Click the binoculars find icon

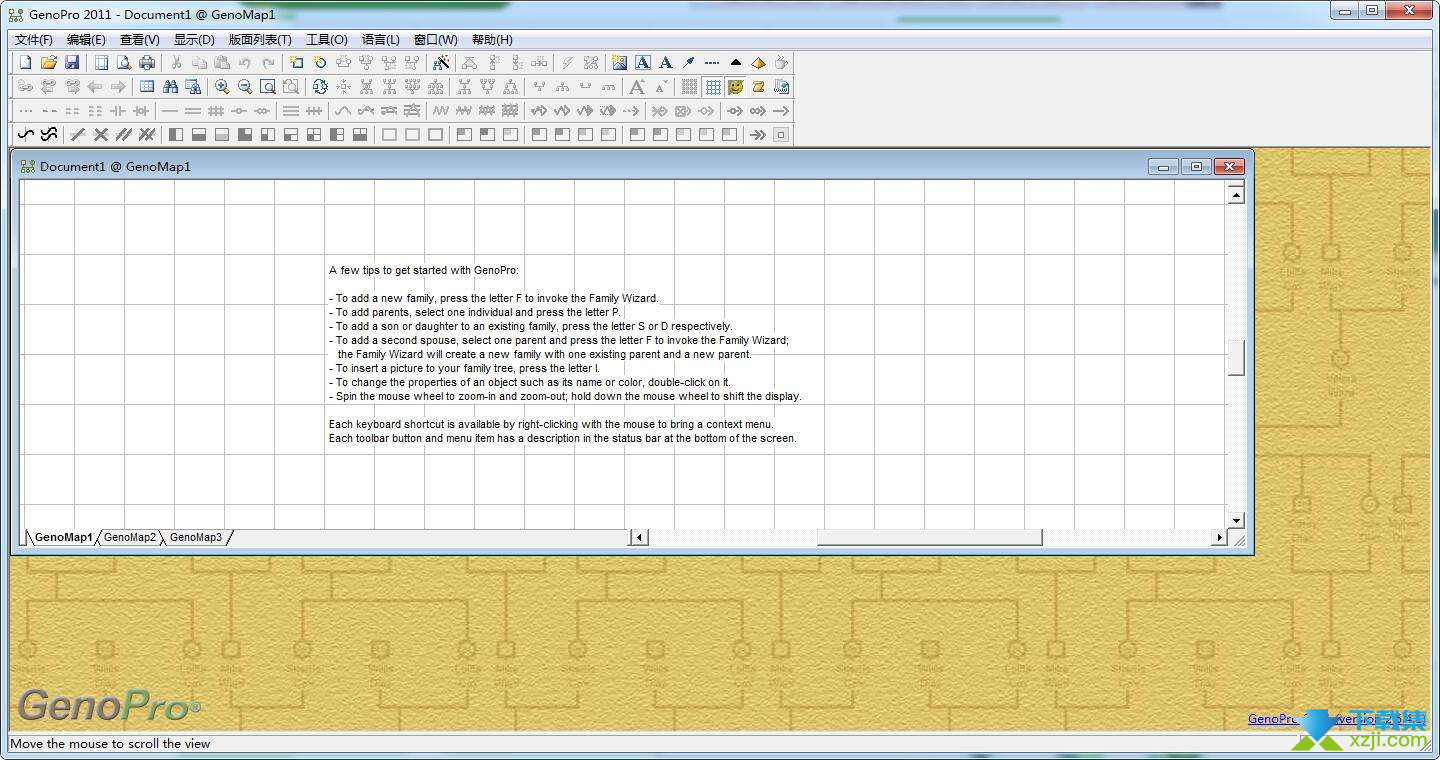[x=170, y=87]
